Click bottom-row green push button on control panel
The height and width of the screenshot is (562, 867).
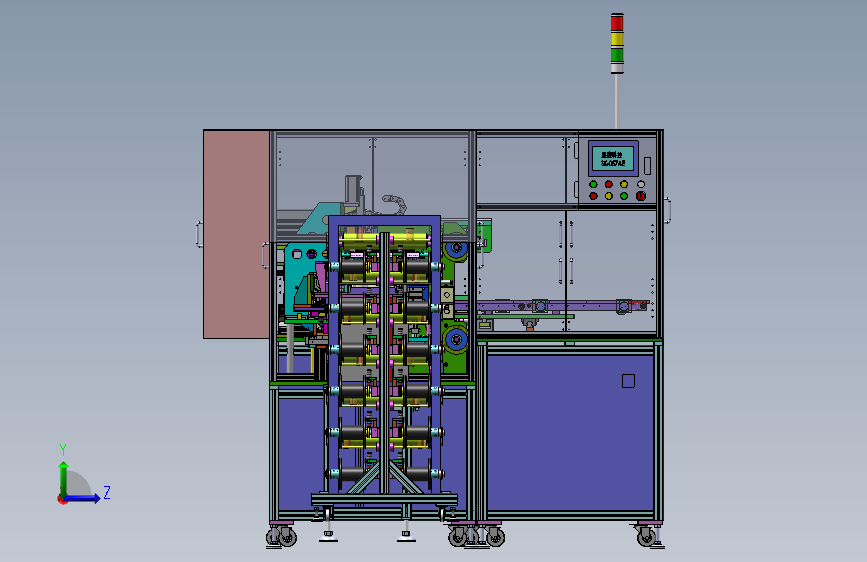pyautogui.click(x=624, y=196)
